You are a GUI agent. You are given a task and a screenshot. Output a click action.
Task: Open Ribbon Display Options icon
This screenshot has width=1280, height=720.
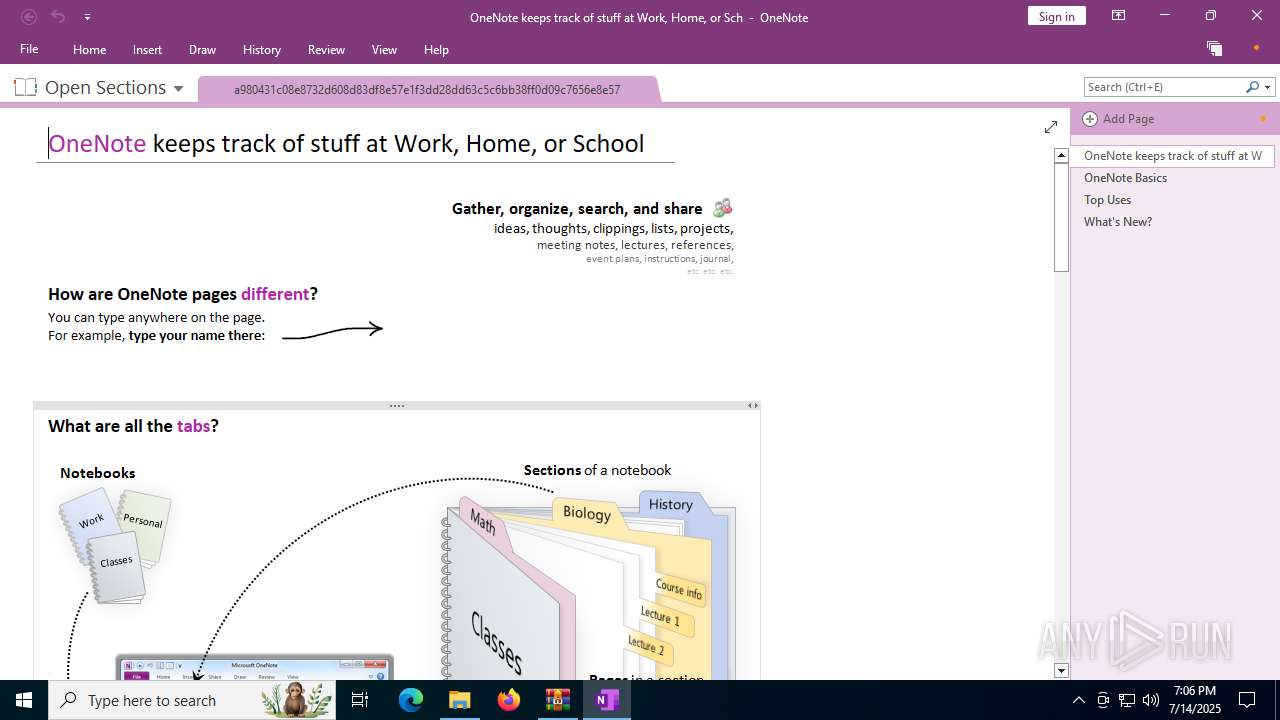point(1119,16)
